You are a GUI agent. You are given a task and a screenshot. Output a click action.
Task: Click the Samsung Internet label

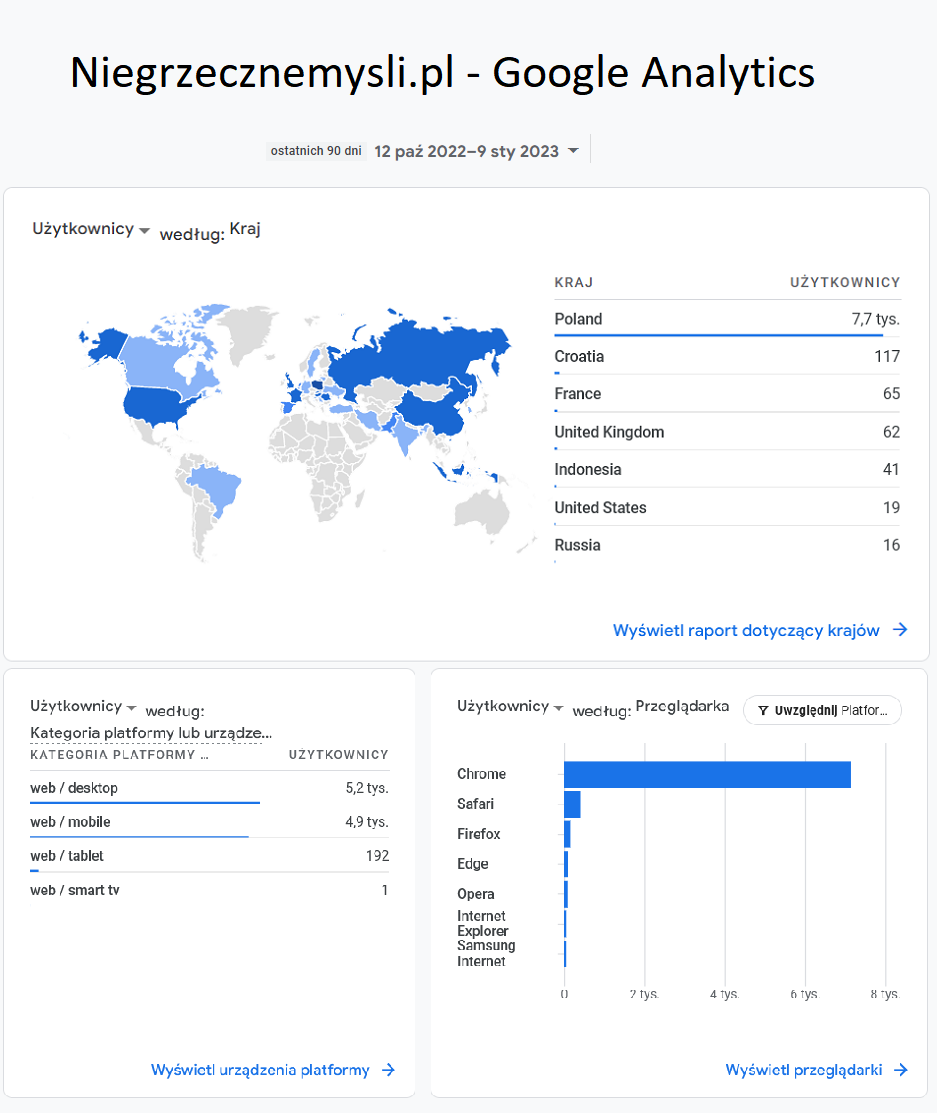coord(486,953)
